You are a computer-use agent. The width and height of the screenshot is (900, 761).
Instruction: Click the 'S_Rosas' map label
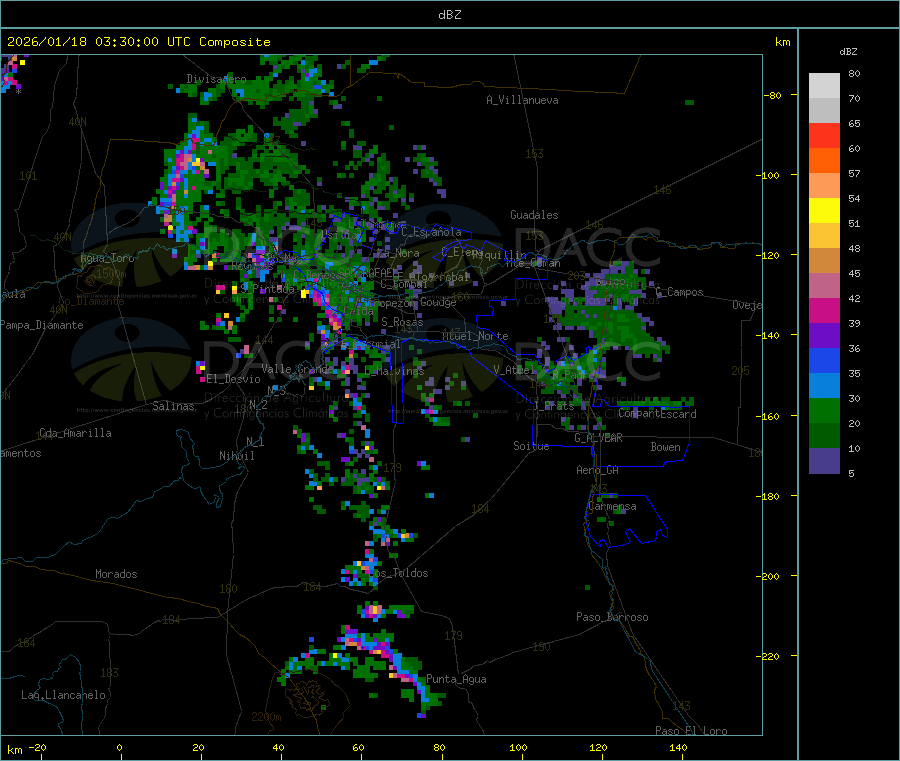pos(402,322)
